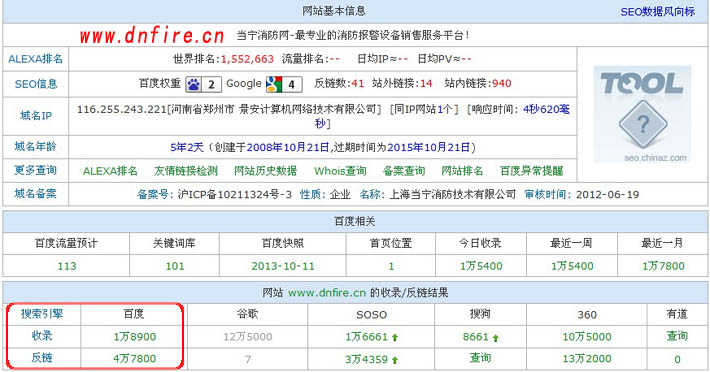The height and width of the screenshot is (372, 710).
Task: Open the 备案查询 link
Action: point(404,171)
